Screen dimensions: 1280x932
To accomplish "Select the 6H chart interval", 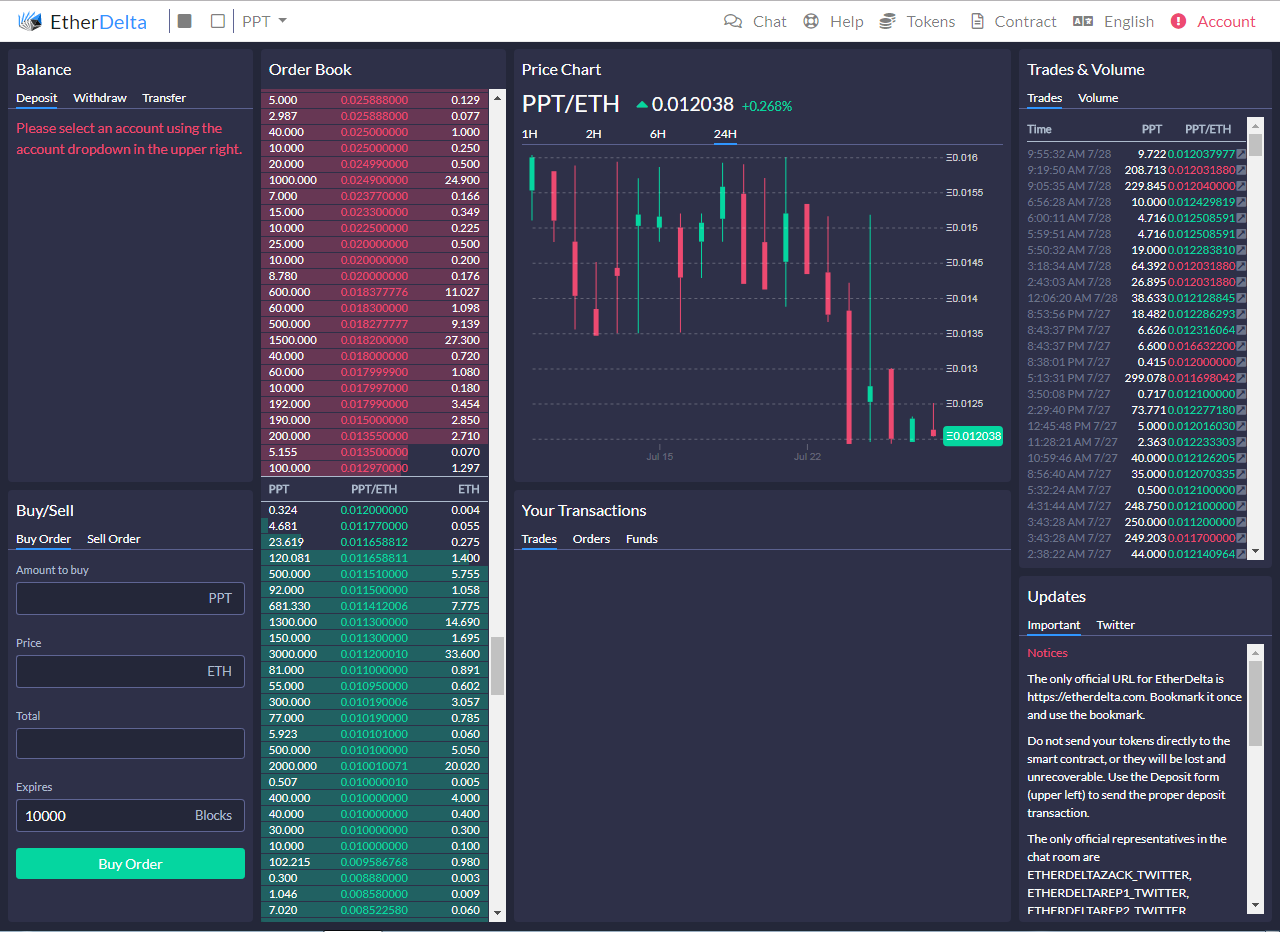I will [x=658, y=134].
